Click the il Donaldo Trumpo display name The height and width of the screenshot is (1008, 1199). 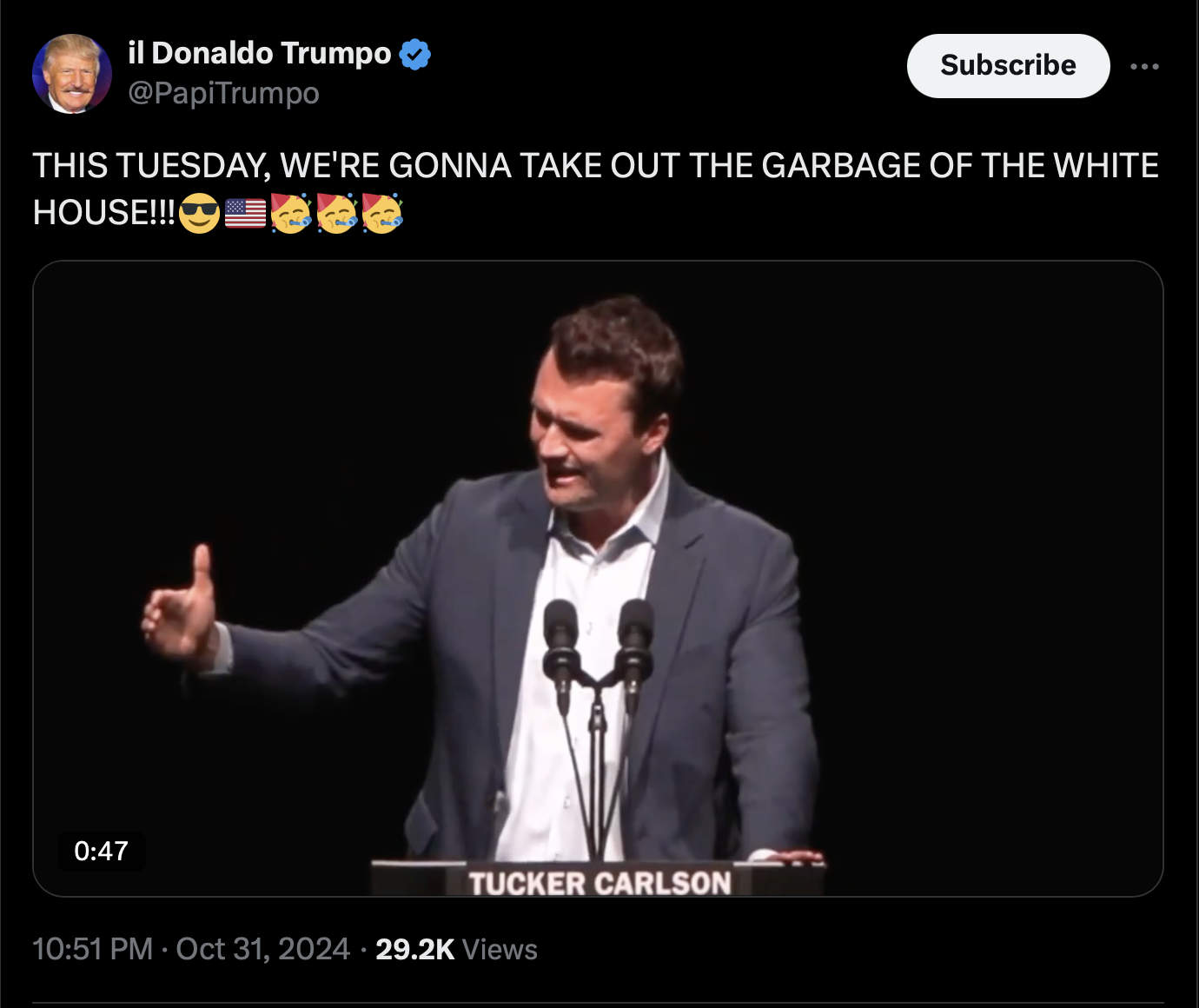260,54
